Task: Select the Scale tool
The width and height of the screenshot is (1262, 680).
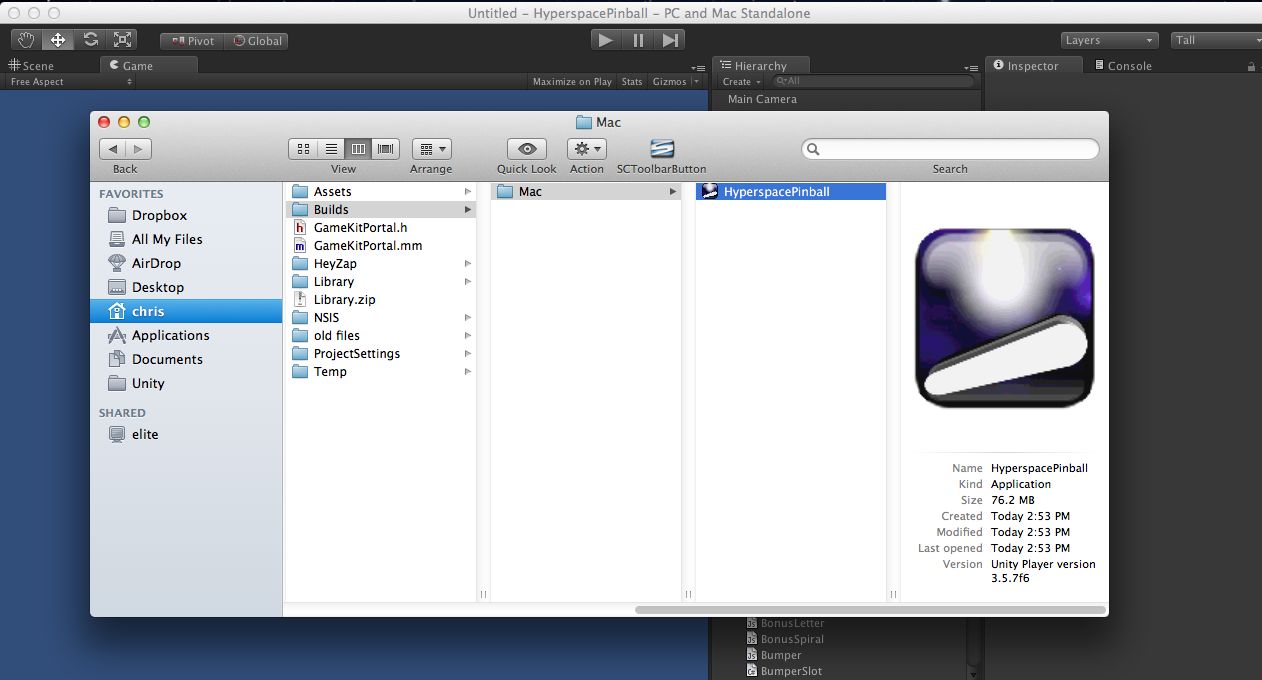Action: click(x=123, y=39)
